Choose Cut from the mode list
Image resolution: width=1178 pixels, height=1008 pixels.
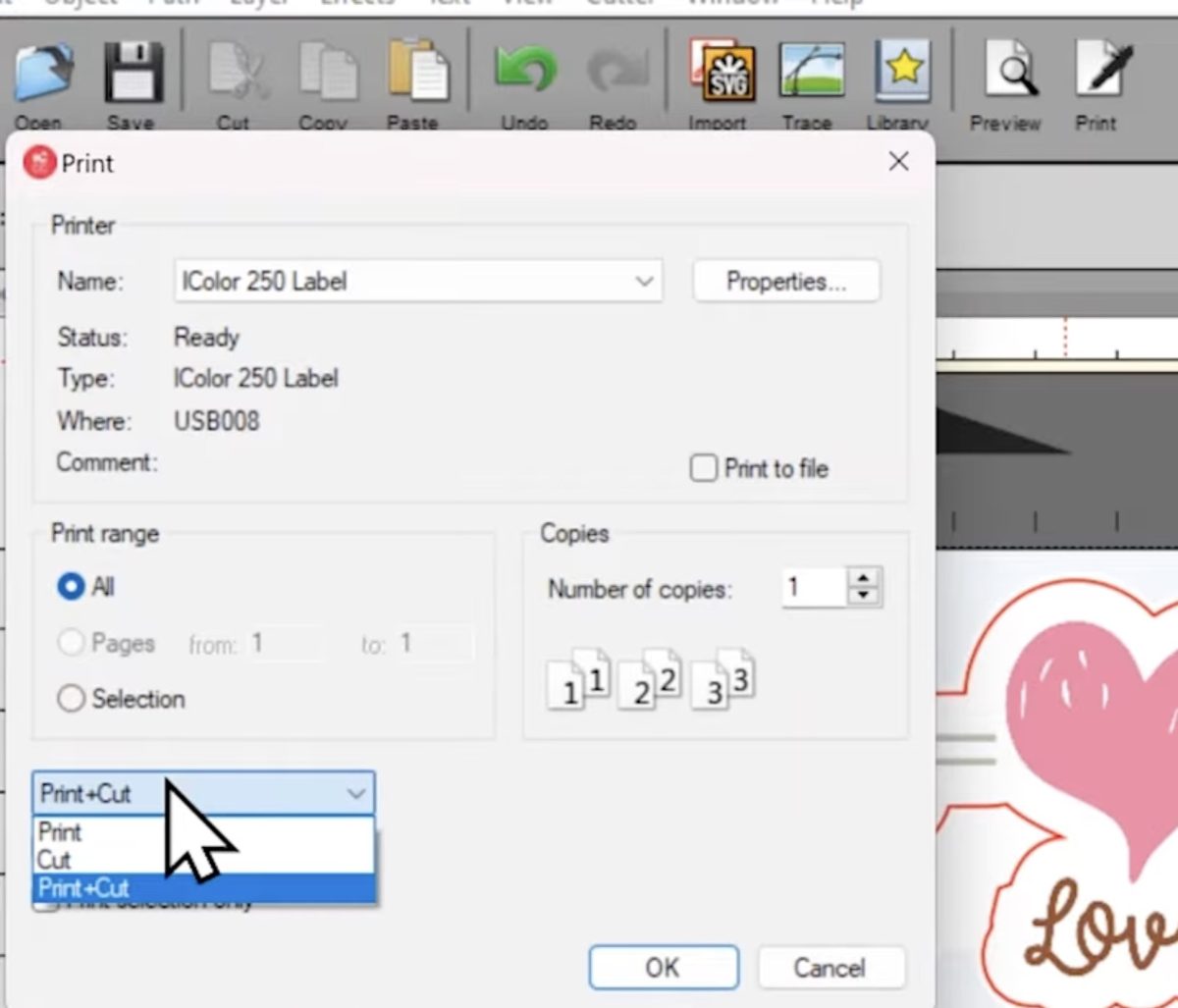(204, 860)
